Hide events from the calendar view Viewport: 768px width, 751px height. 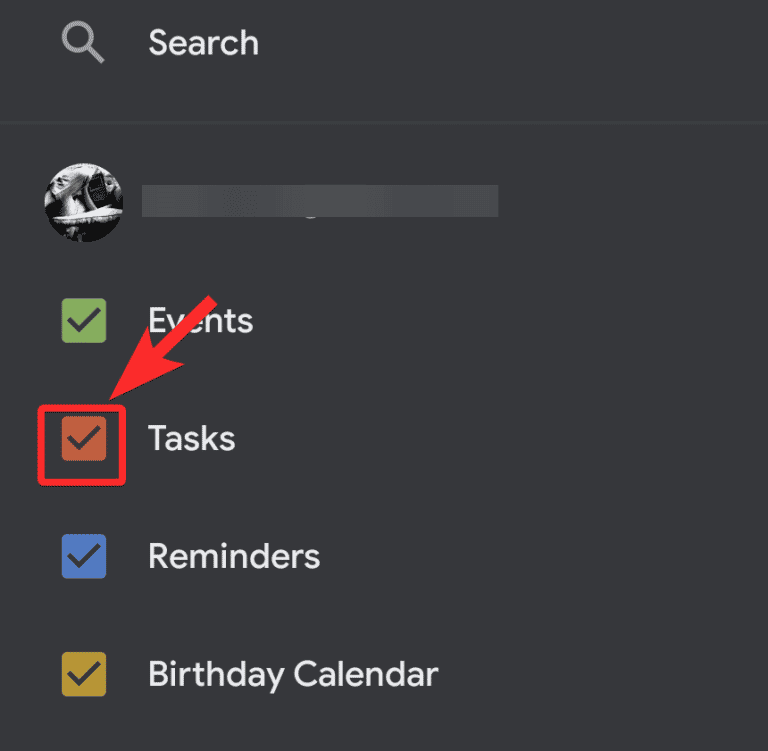click(x=84, y=321)
